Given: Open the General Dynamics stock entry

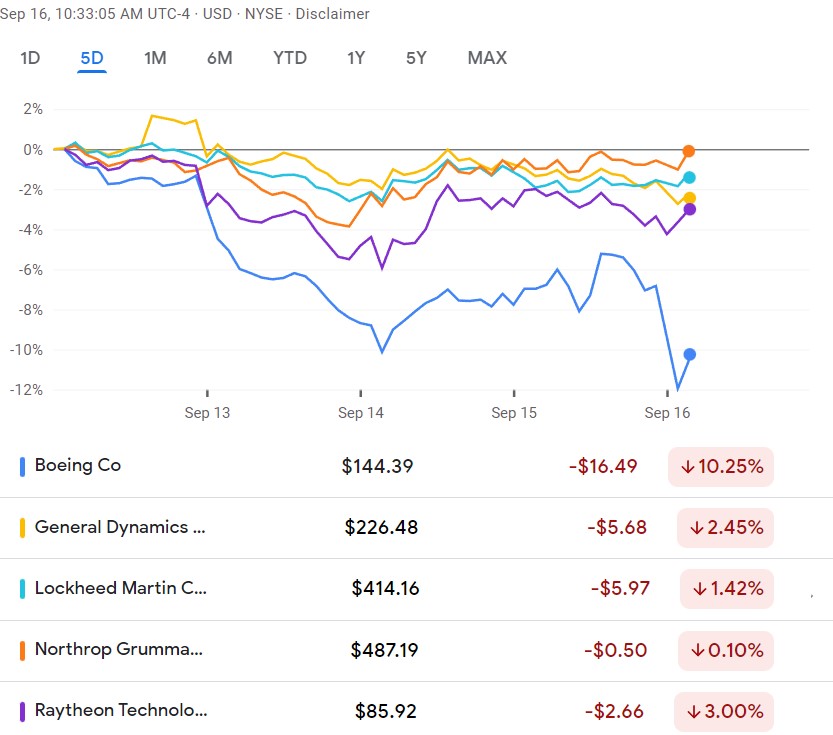Looking at the screenshot, I should tap(120, 527).
